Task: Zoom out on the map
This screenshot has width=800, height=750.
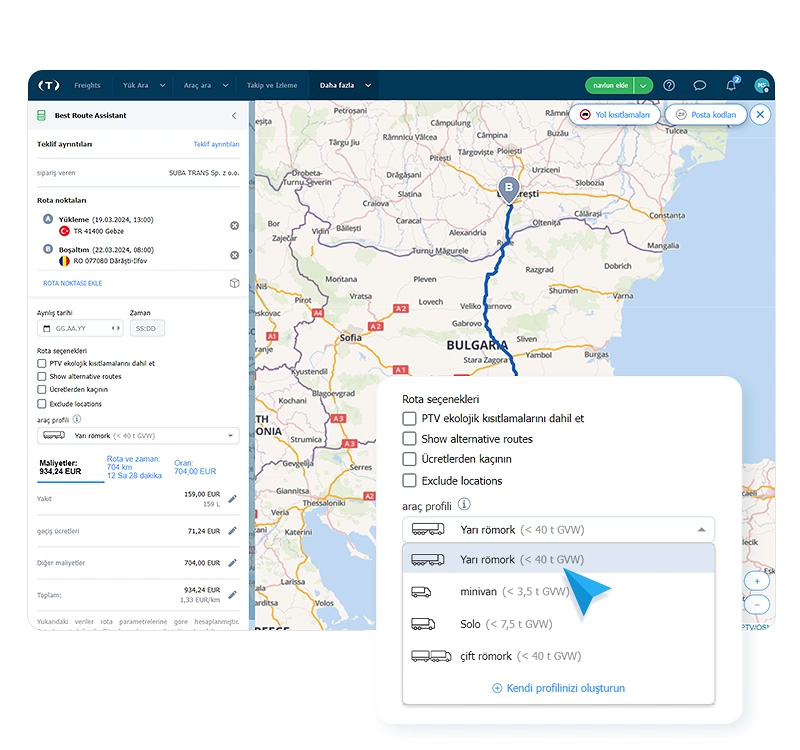Action: (x=757, y=605)
